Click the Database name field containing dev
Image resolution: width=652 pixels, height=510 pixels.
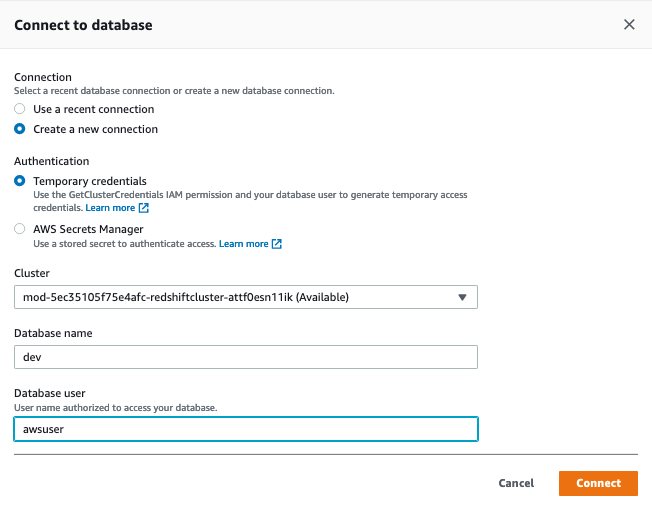(246, 357)
